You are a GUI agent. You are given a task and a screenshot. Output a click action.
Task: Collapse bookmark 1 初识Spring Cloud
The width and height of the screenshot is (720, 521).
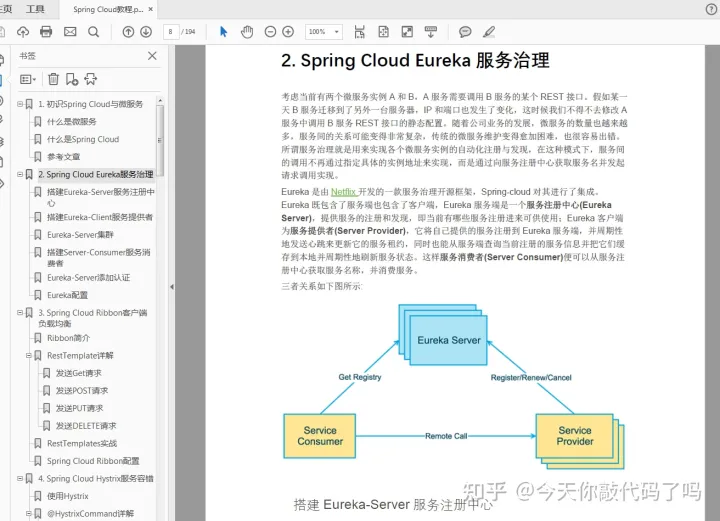[x=20, y=104]
